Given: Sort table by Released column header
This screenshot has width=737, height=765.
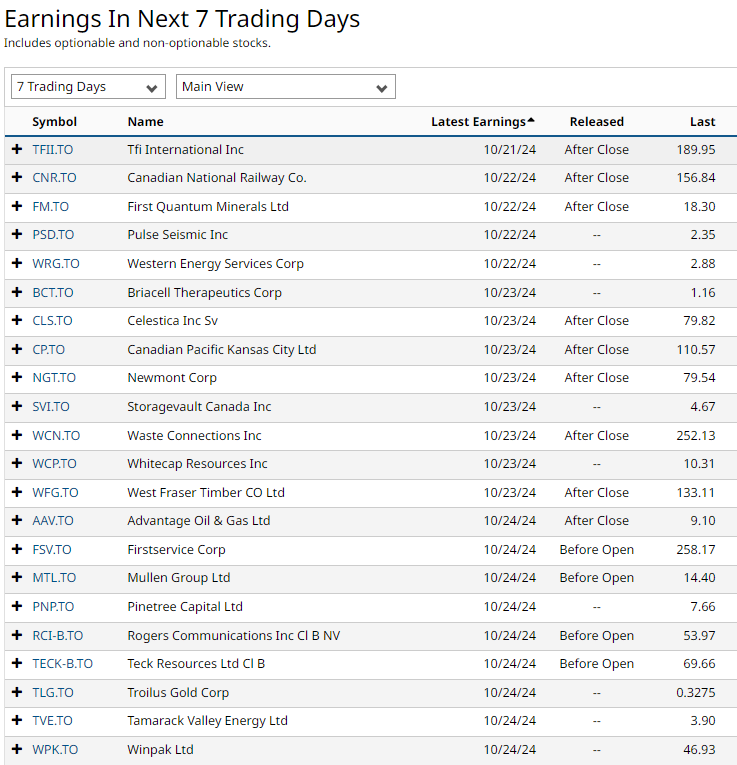Looking at the screenshot, I should click(x=596, y=122).
